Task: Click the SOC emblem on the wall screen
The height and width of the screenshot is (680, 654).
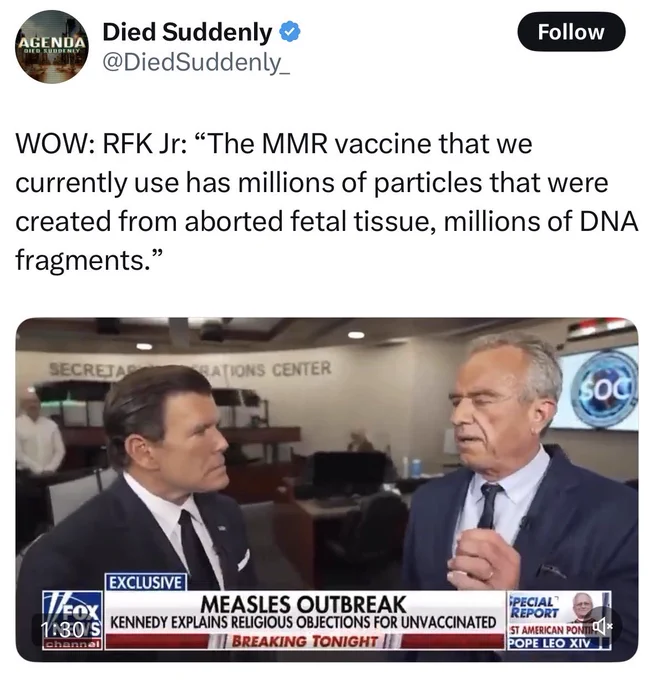Action: pos(608,392)
